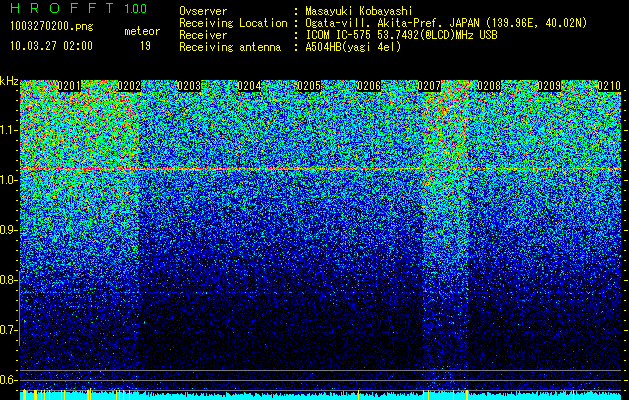Click the 0203 time marker label
Viewport: 629px width, 400px height.
tap(189, 86)
